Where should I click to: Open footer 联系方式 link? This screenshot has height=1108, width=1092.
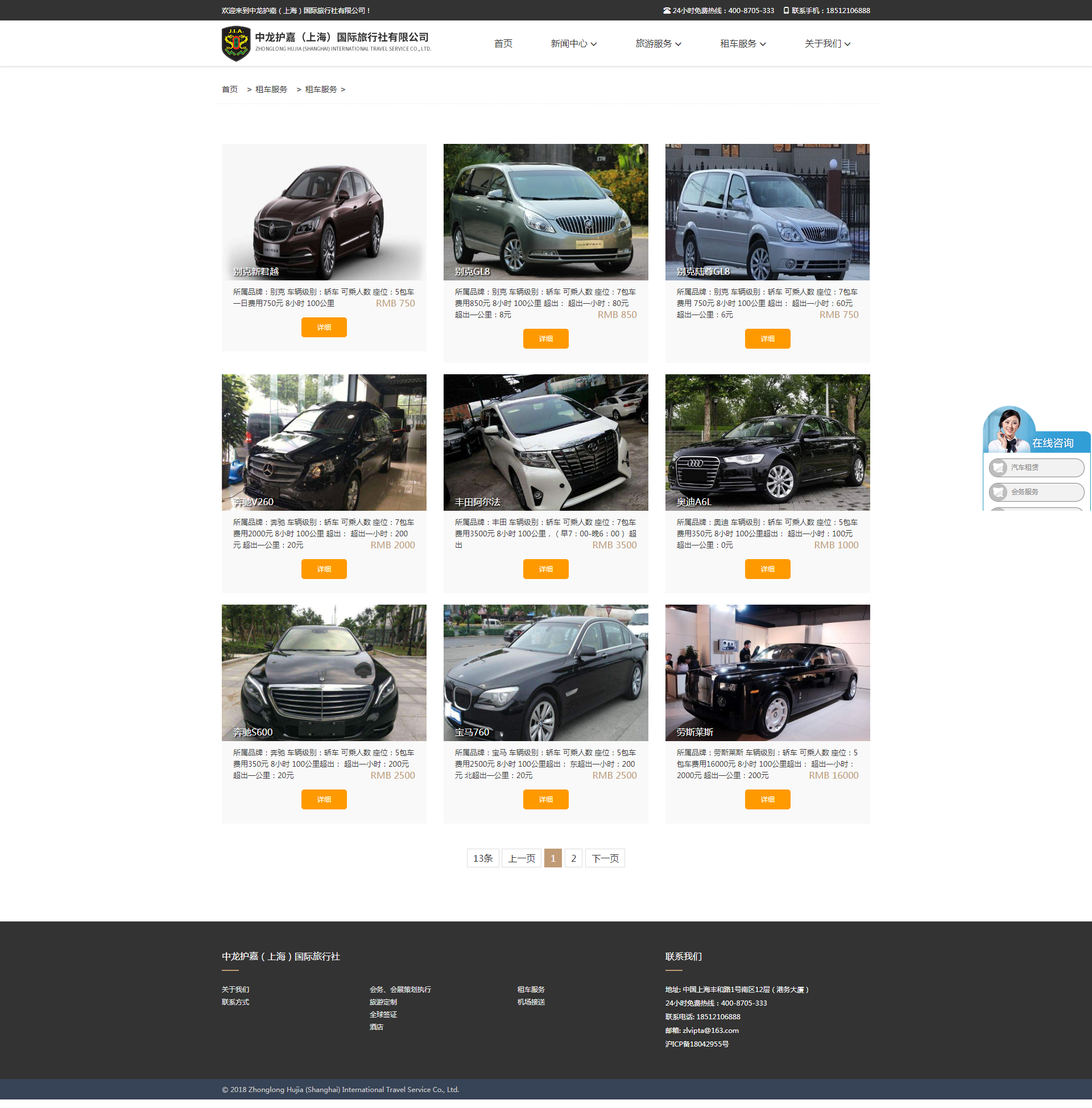click(x=235, y=1002)
